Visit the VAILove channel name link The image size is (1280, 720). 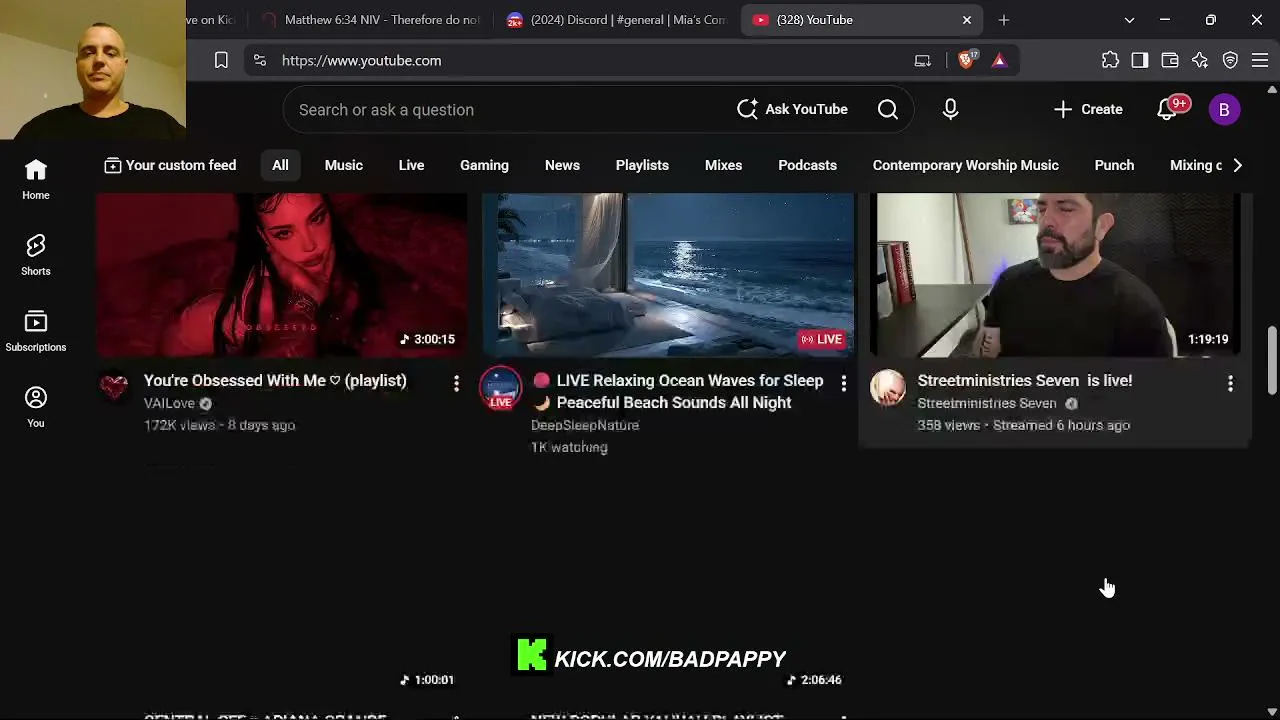coord(169,404)
